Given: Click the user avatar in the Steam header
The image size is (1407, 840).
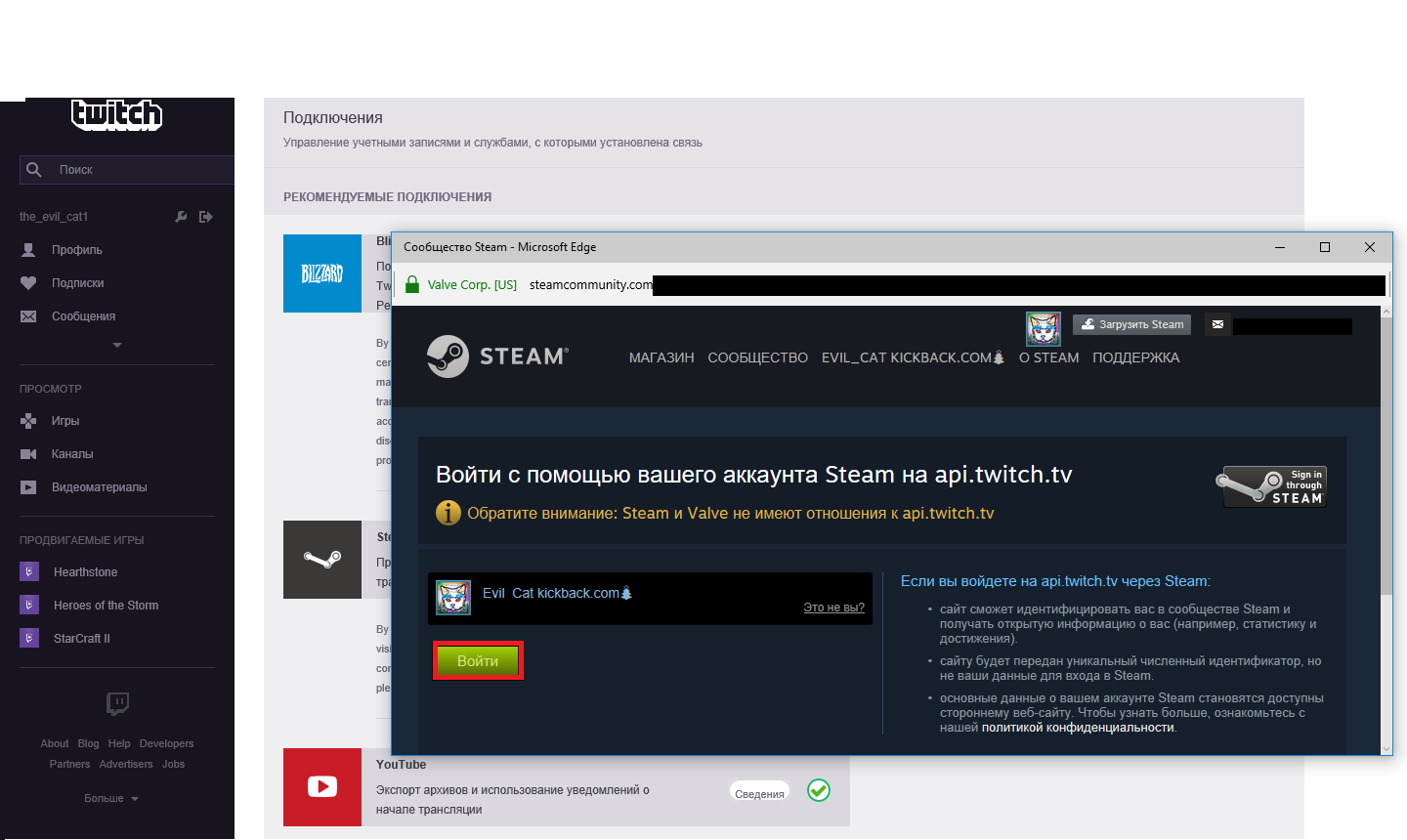Looking at the screenshot, I should tap(1044, 329).
